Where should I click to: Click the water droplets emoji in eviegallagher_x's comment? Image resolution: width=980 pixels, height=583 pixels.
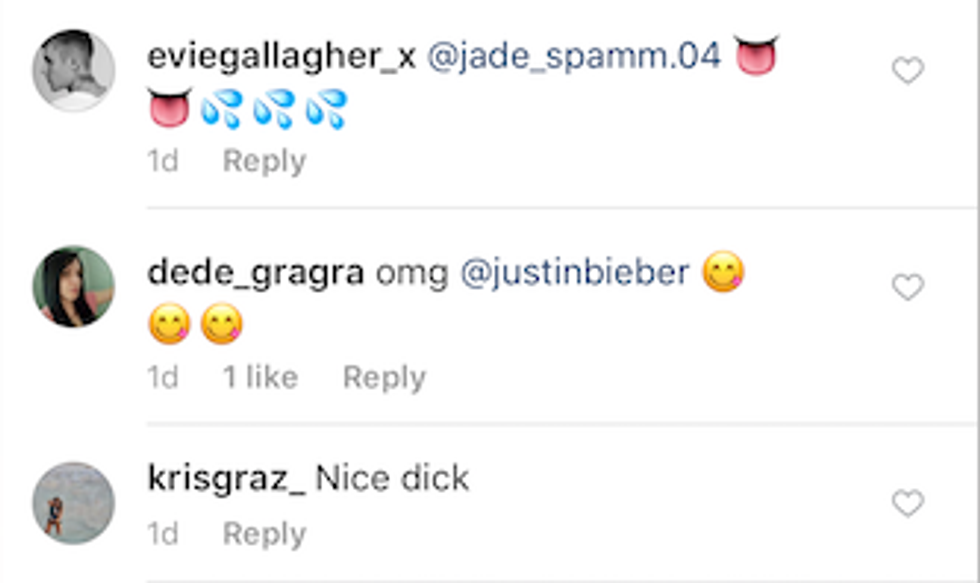[274, 109]
